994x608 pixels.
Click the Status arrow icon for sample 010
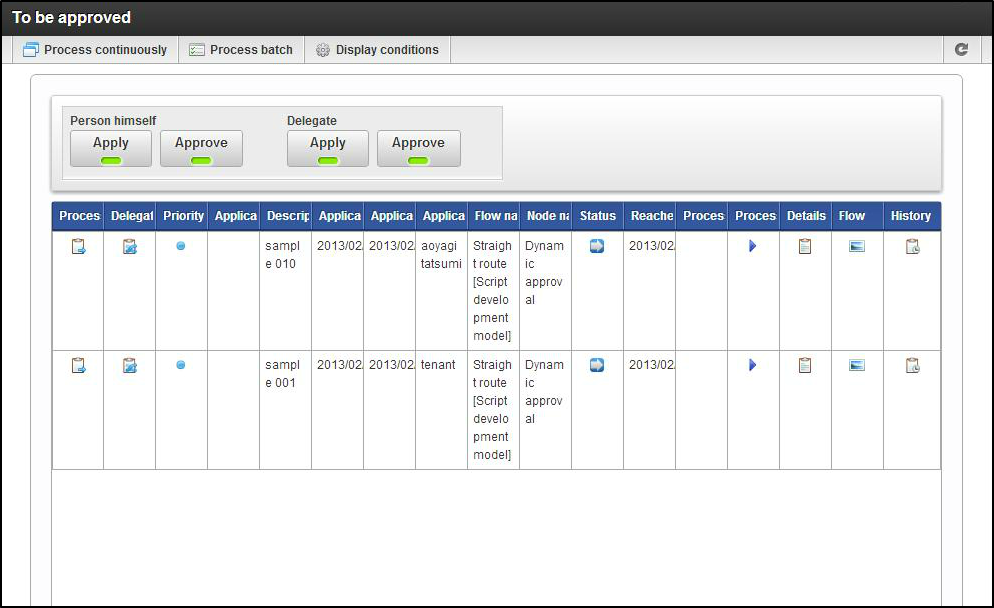(x=597, y=246)
